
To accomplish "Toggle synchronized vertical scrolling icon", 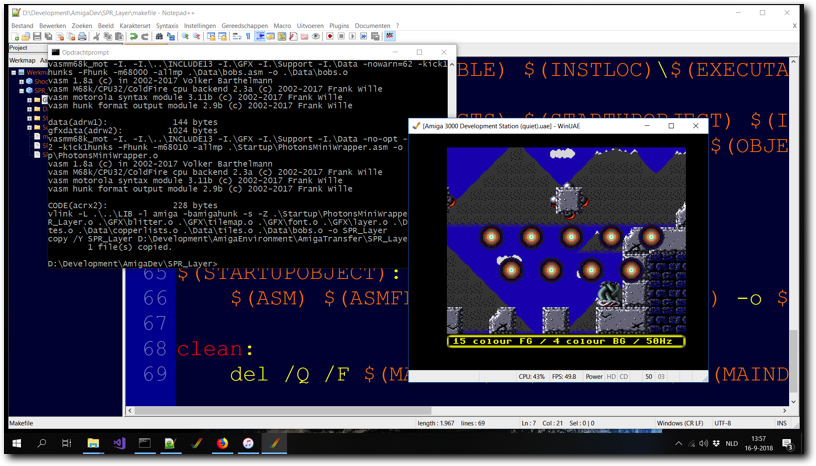I will 211,36.
